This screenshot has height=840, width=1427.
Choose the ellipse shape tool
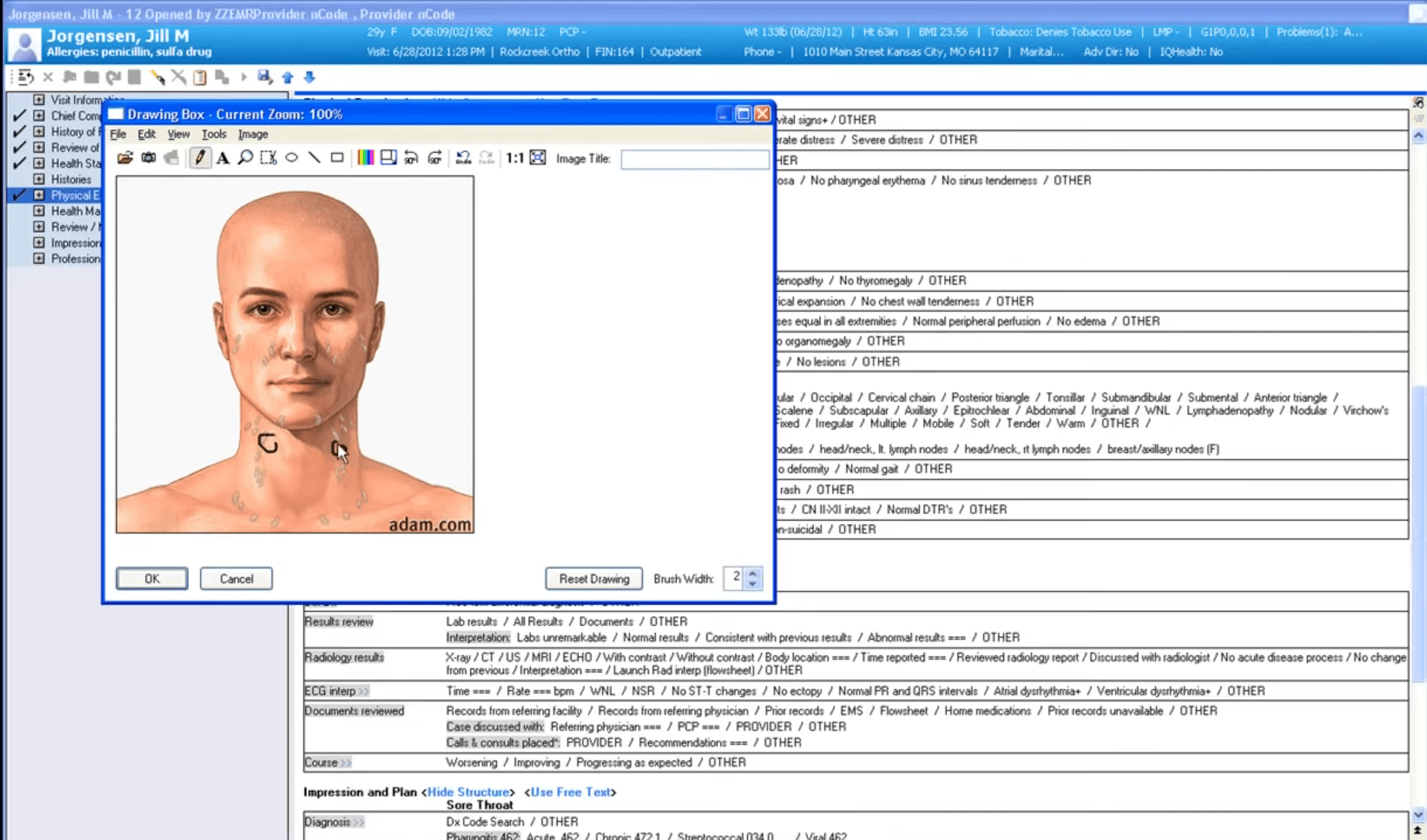291,158
